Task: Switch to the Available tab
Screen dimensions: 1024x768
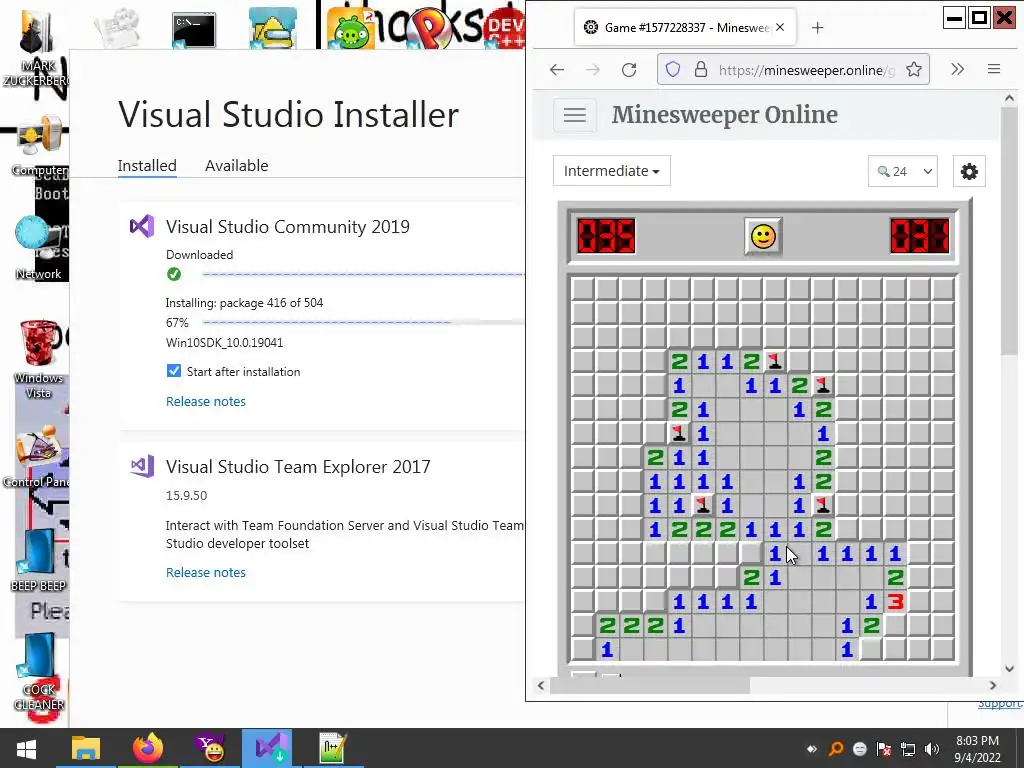Action: (236, 165)
